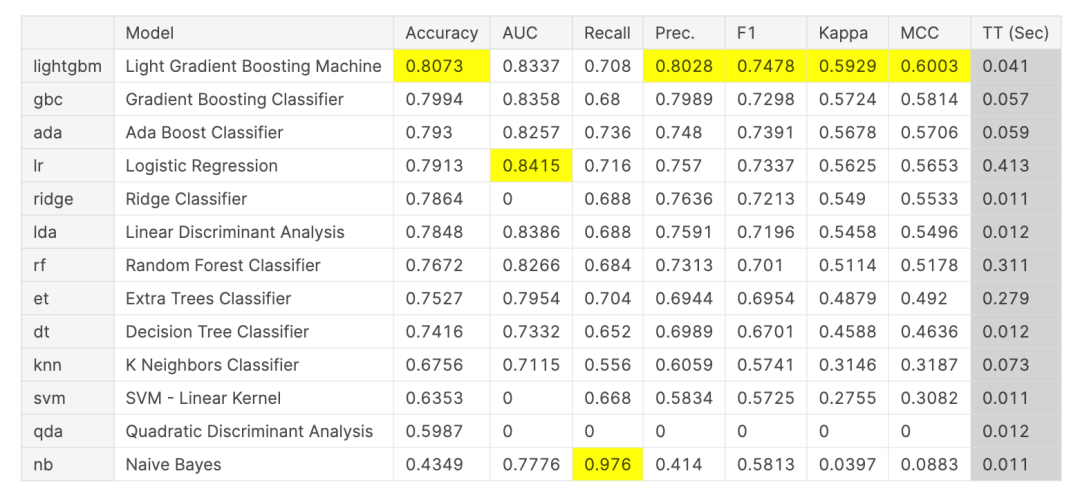Click the Model column header
This screenshot has height=498, width=1080.
click(x=150, y=33)
